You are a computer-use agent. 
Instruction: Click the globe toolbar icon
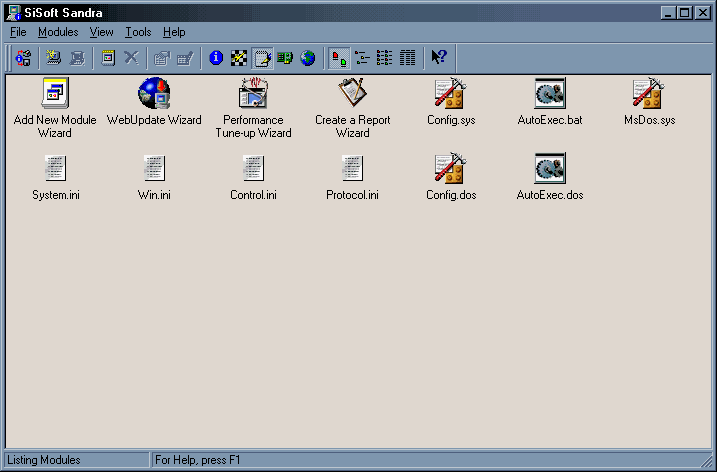click(x=308, y=58)
